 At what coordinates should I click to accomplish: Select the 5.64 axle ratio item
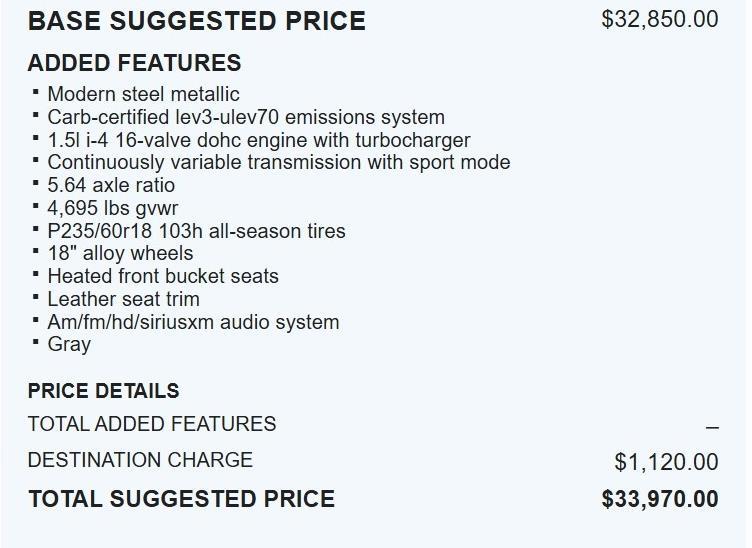pyautogui.click(x=111, y=185)
